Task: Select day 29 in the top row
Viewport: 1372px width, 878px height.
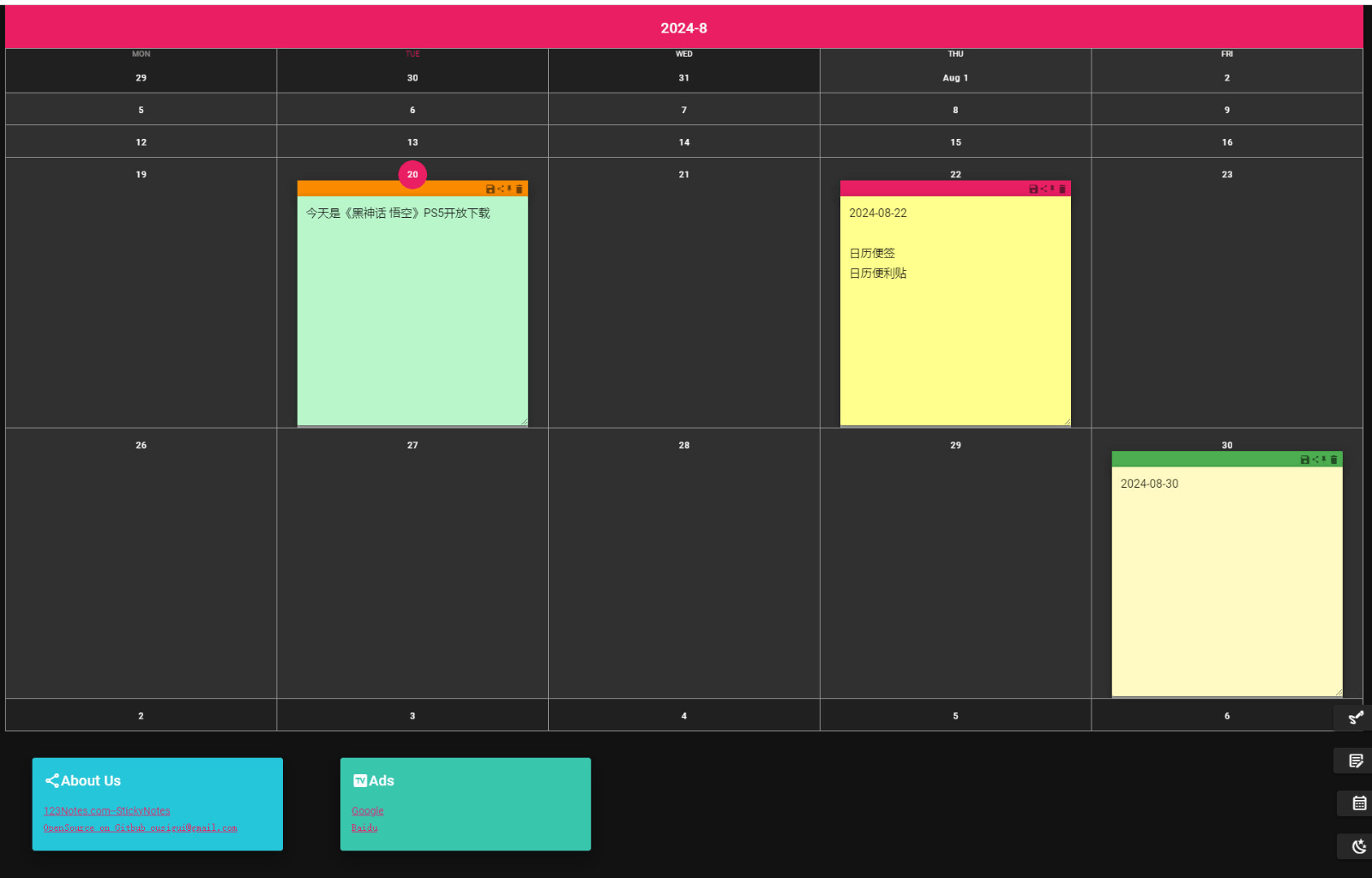Action: (141, 78)
